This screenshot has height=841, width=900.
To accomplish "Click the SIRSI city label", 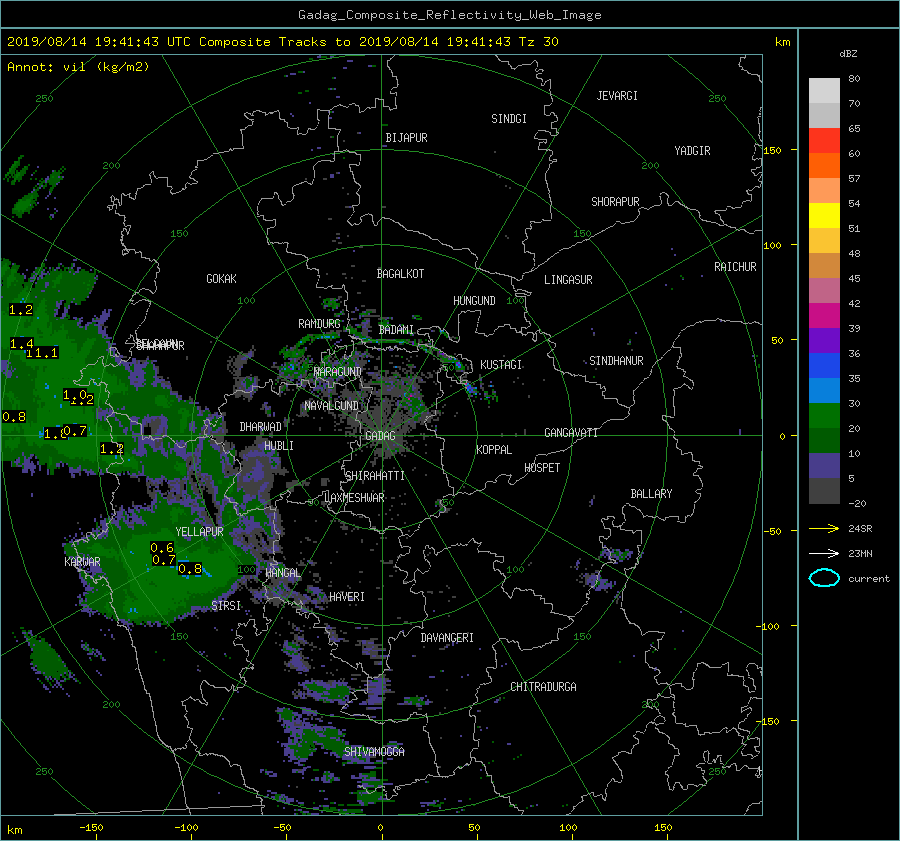I will (x=226, y=606).
